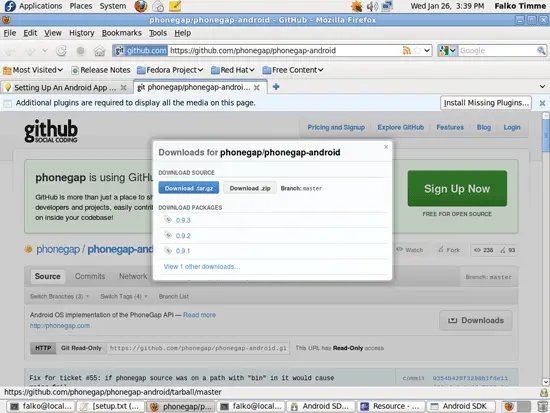Close the Setting Up An Android App tab

(123, 87)
